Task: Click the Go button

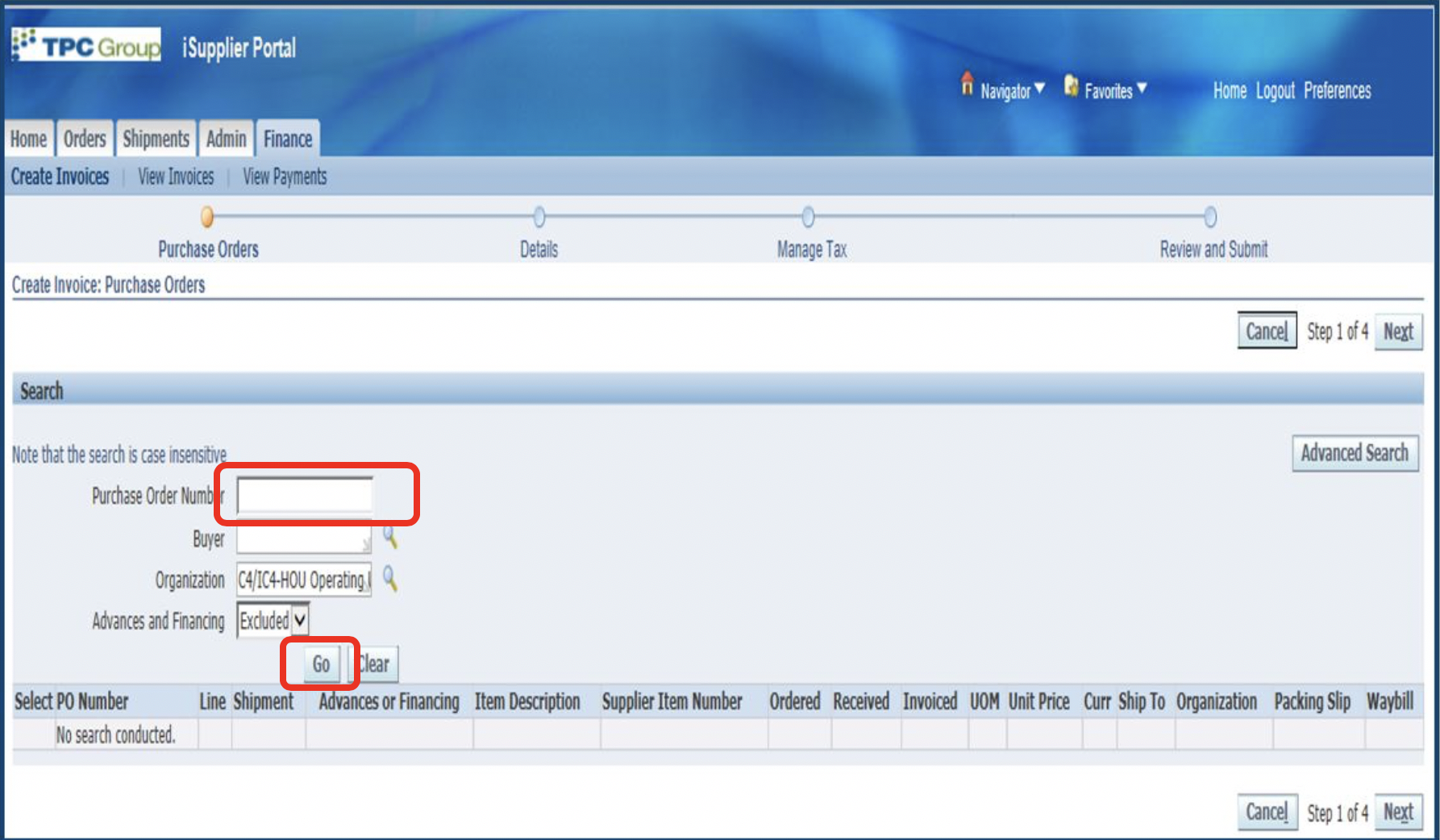Action: (x=321, y=664)
